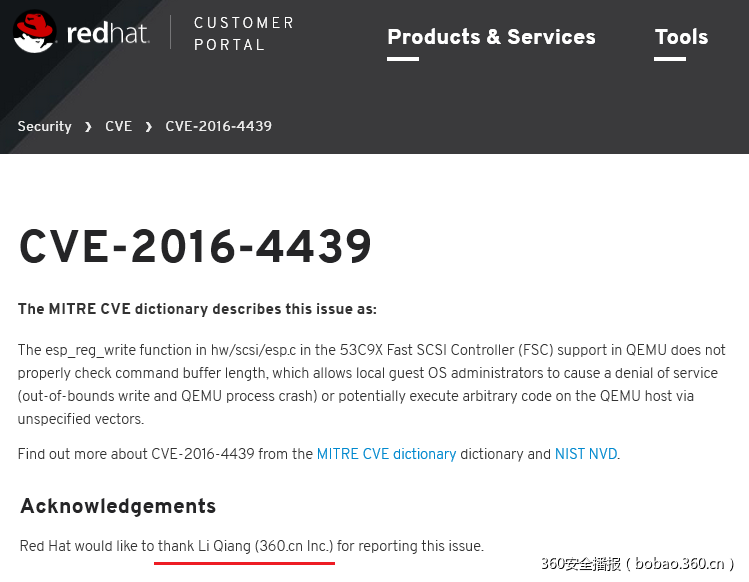
Task: Open the Tools menu
Action: [681, 37]
